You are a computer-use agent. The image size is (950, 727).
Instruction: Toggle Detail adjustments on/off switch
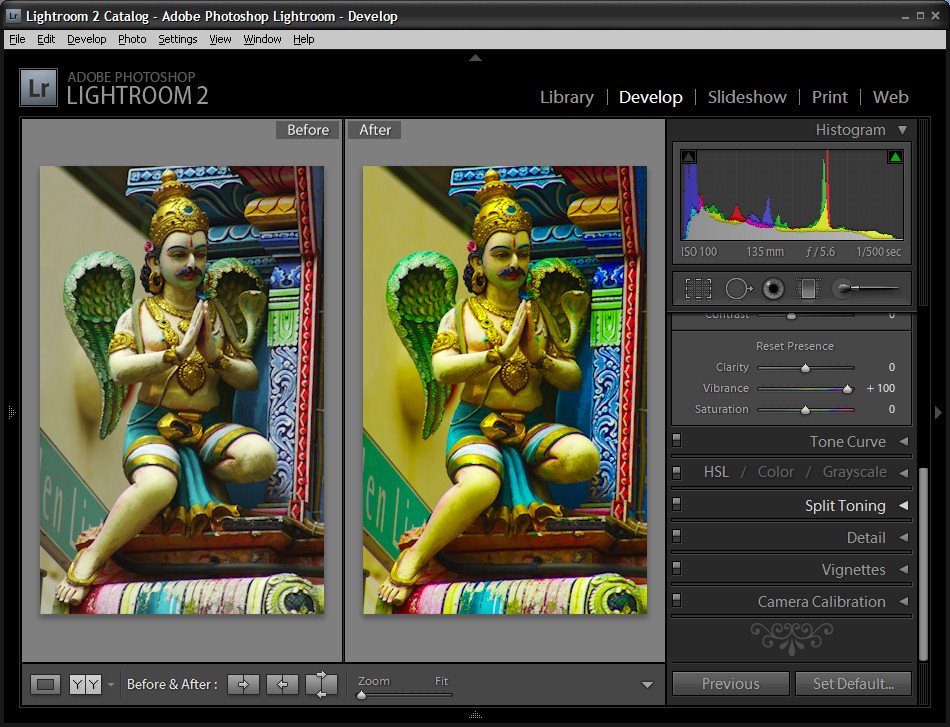pos(677,536)
